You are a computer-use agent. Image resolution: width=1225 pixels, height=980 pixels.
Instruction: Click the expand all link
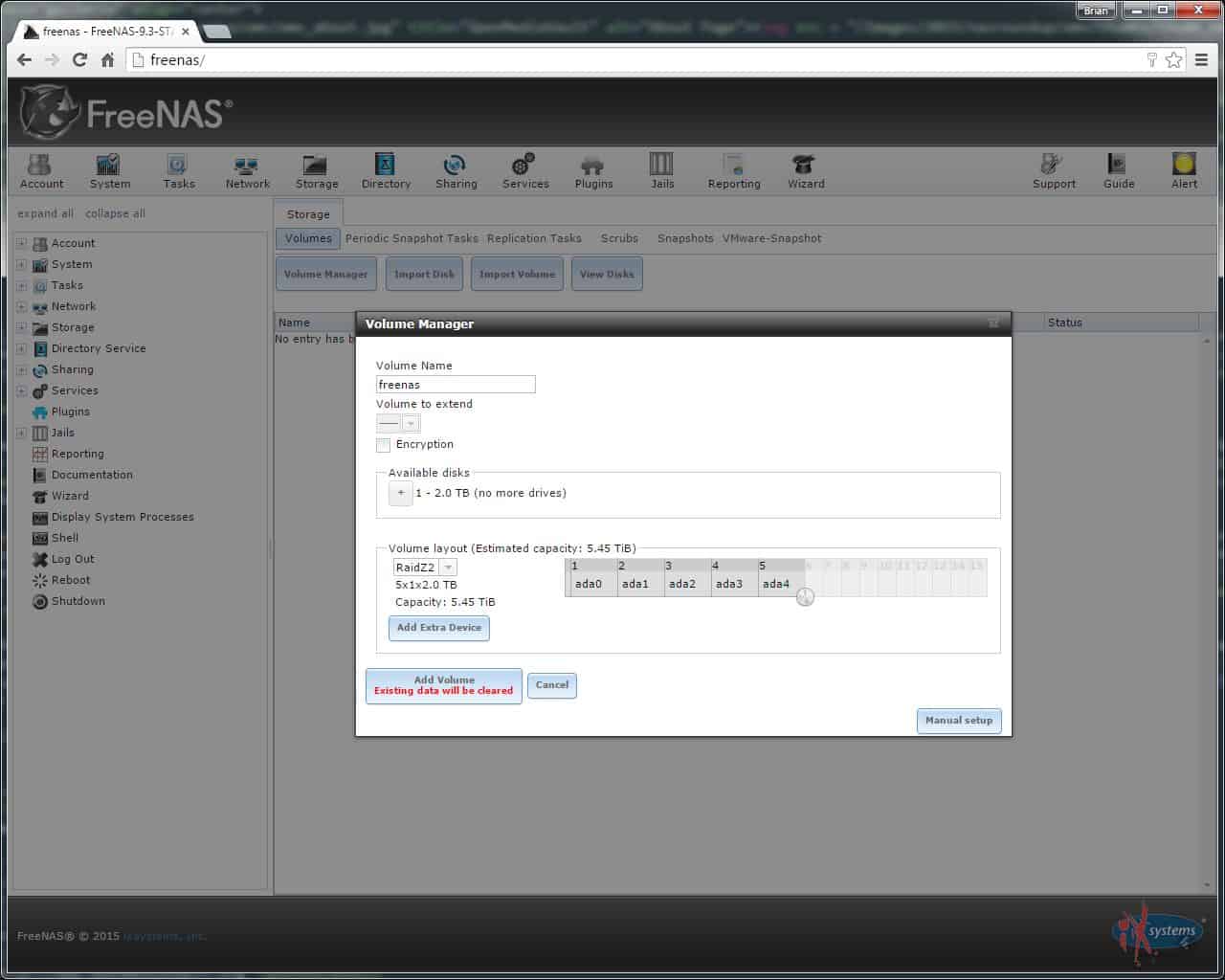pyautogui.click(x=45, y=213)
